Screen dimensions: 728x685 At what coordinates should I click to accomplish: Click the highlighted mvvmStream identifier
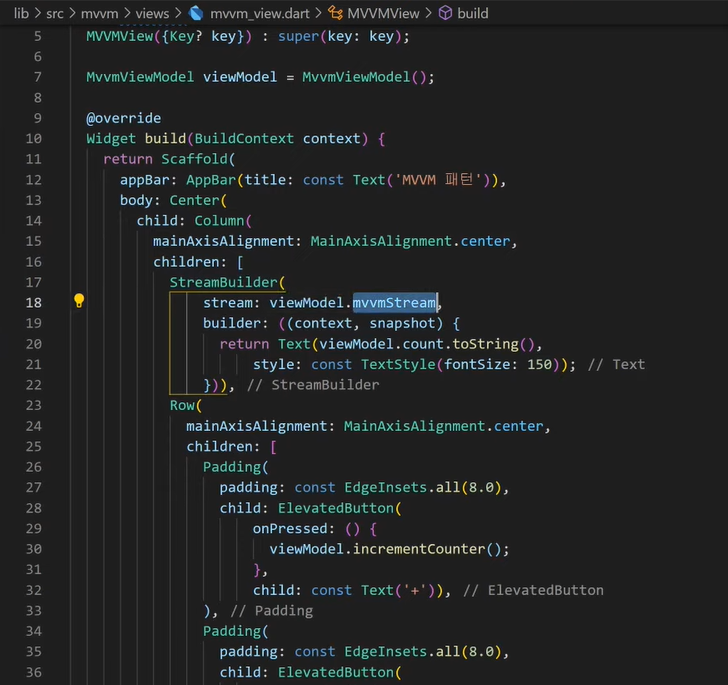(394, 303)
